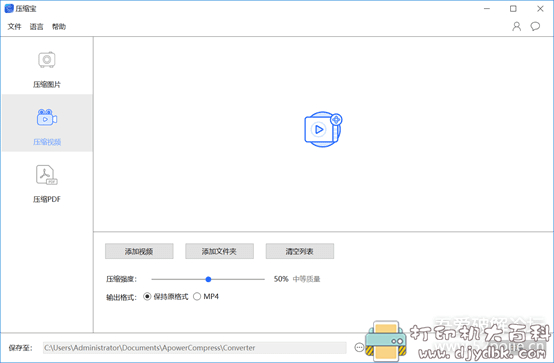Viewport: 554px width, 363px height.
Task: Select the MP4 output format option
Action: click(x=206, y=297)
